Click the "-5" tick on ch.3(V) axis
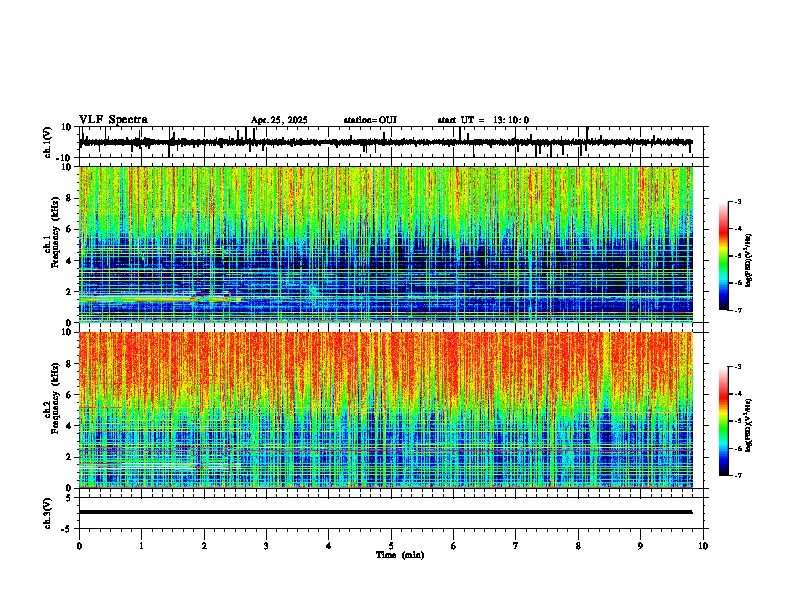This screenshot has height=612, width=792. (x=67, y=529)
